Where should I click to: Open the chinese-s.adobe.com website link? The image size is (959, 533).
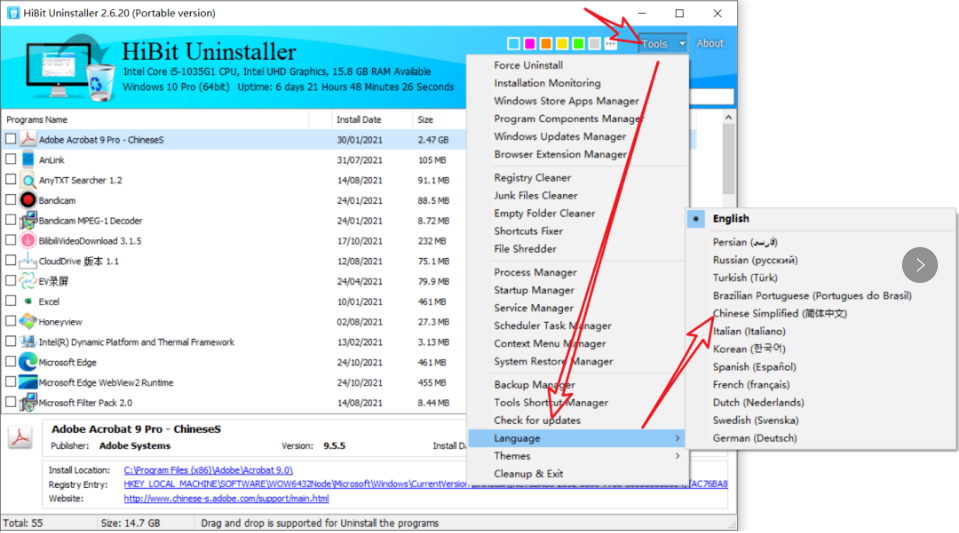tap(226, 498)
